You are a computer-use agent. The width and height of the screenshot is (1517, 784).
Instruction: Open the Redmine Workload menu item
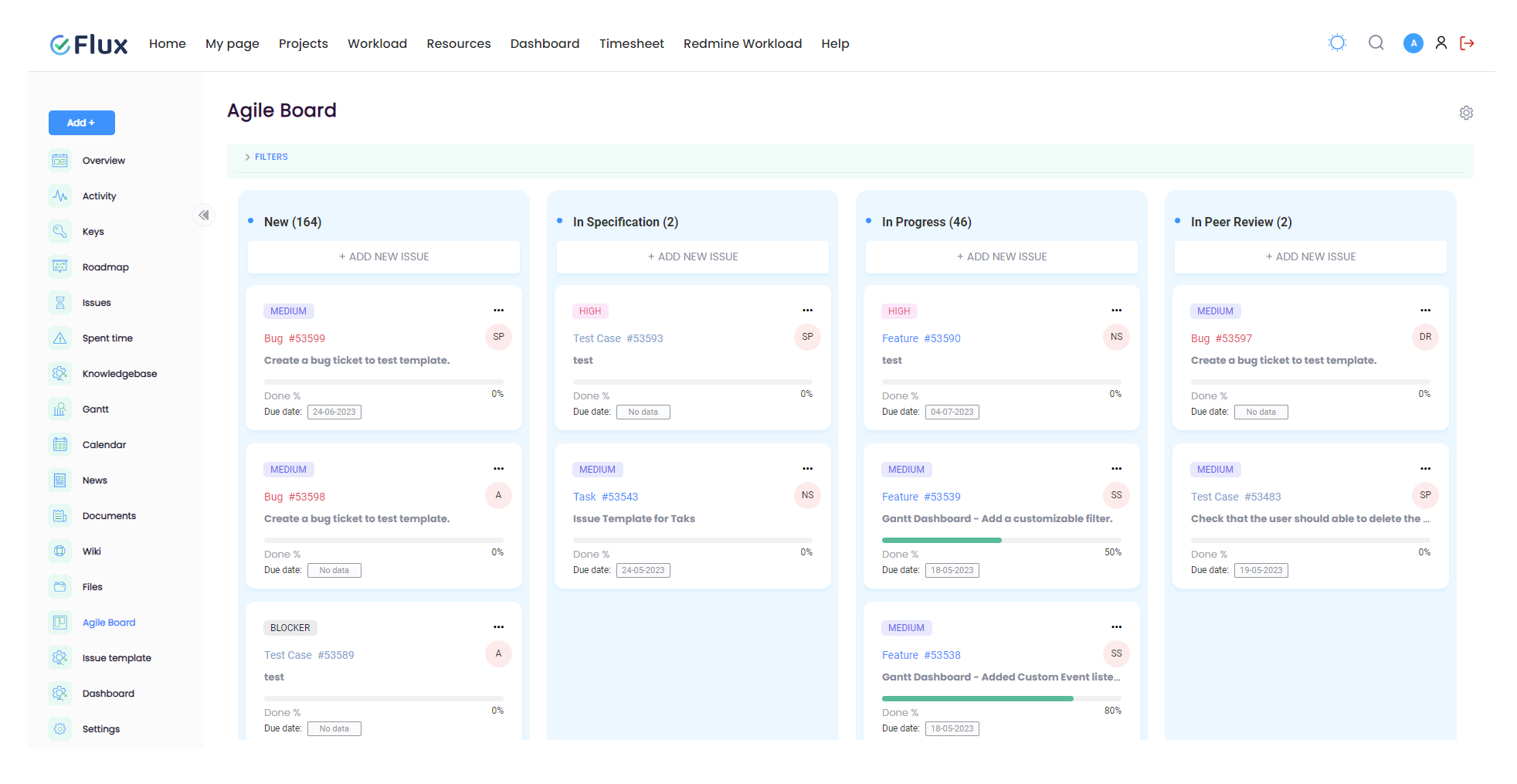pyautogui.click(x=742, y=43)
